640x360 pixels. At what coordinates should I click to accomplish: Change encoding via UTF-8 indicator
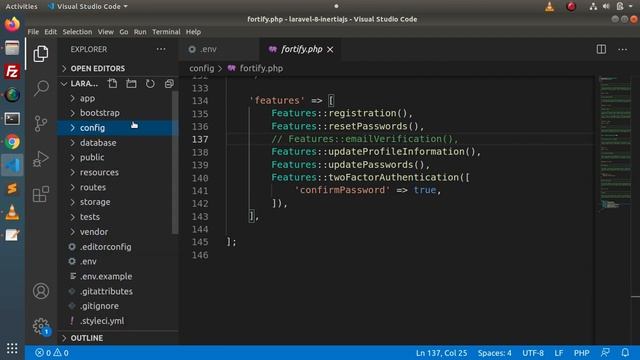pyautogui.click(x=533, y=353)
